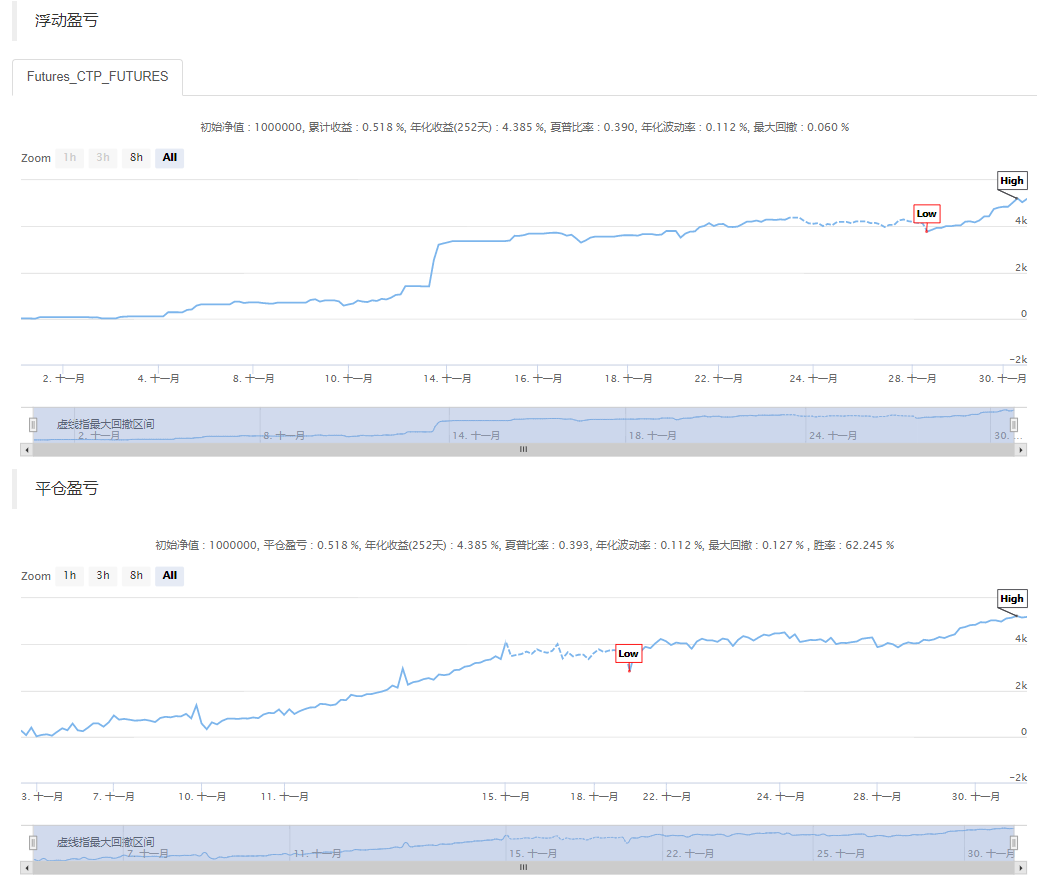Set 平仓盈亏 chart zoom to 8h

click(136, 575)
